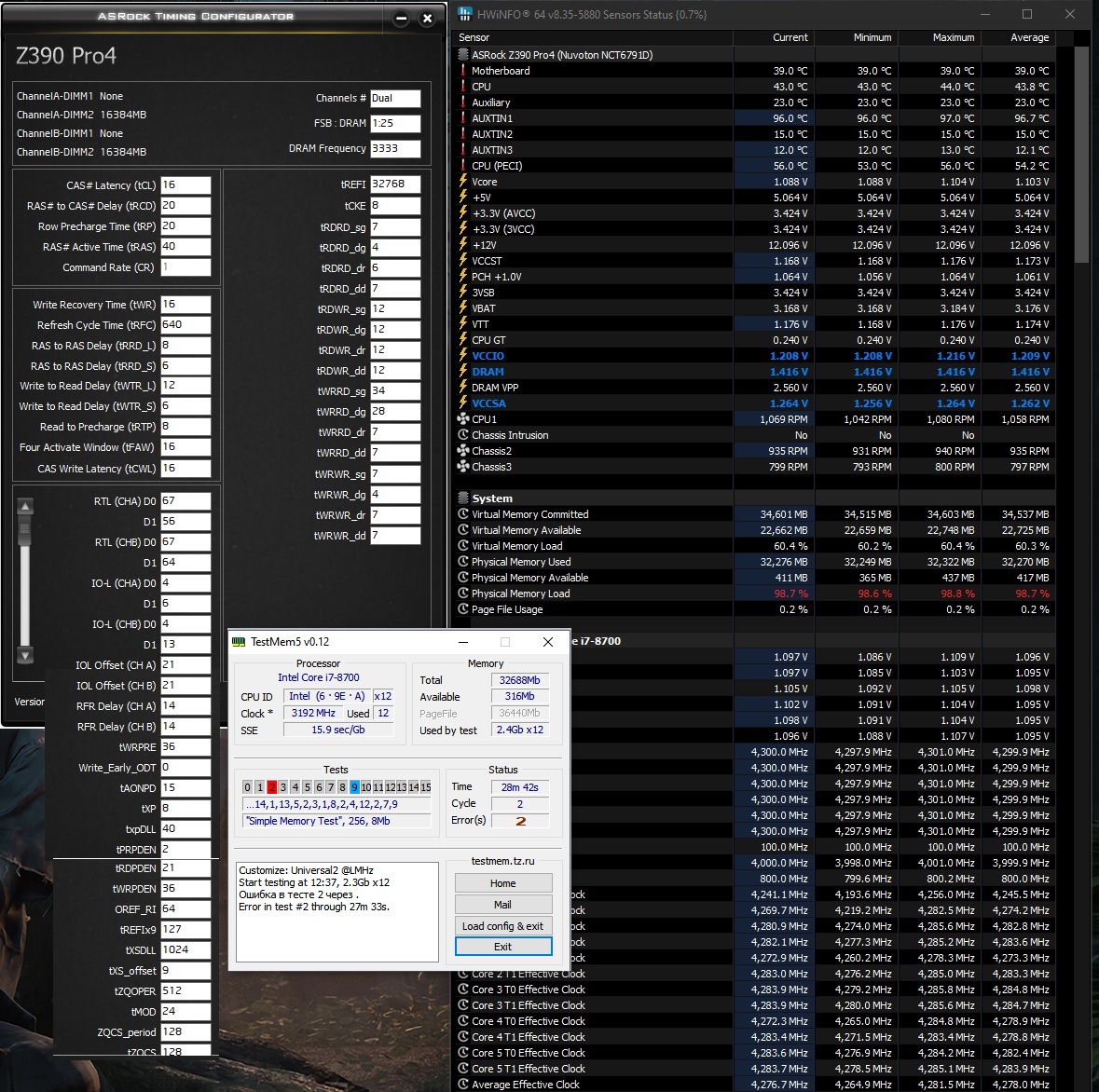Viewport: 1099px width, 1092px height.
Task: Click testmem.tz.ru label in TestMem5
Action: (x=502, y=861)
